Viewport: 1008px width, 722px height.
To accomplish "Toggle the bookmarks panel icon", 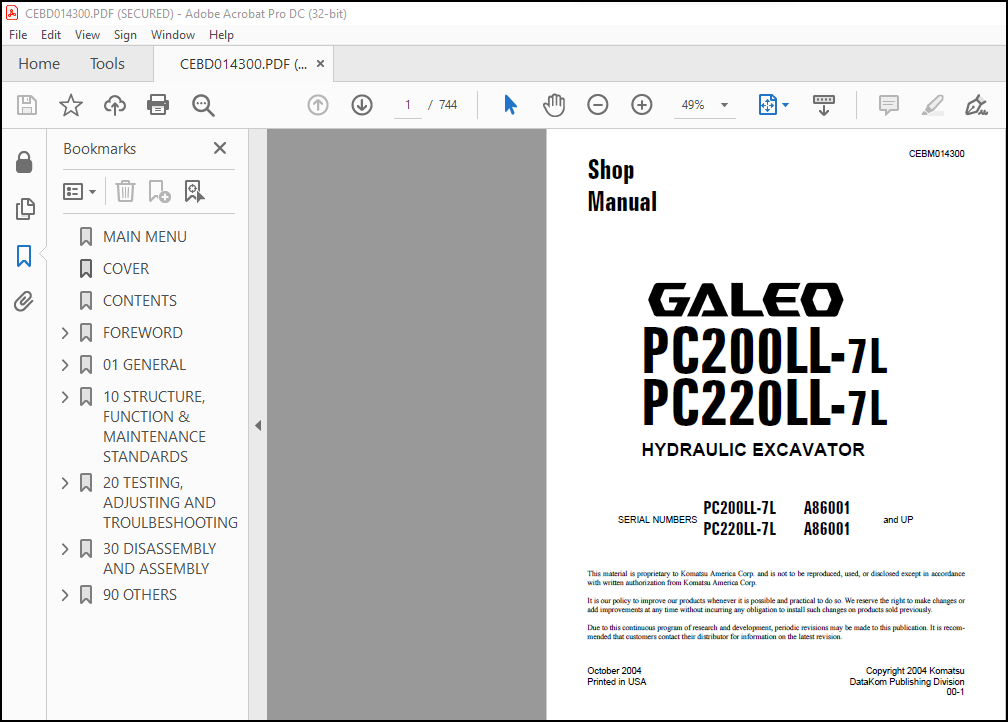I will tap(24, 256).
